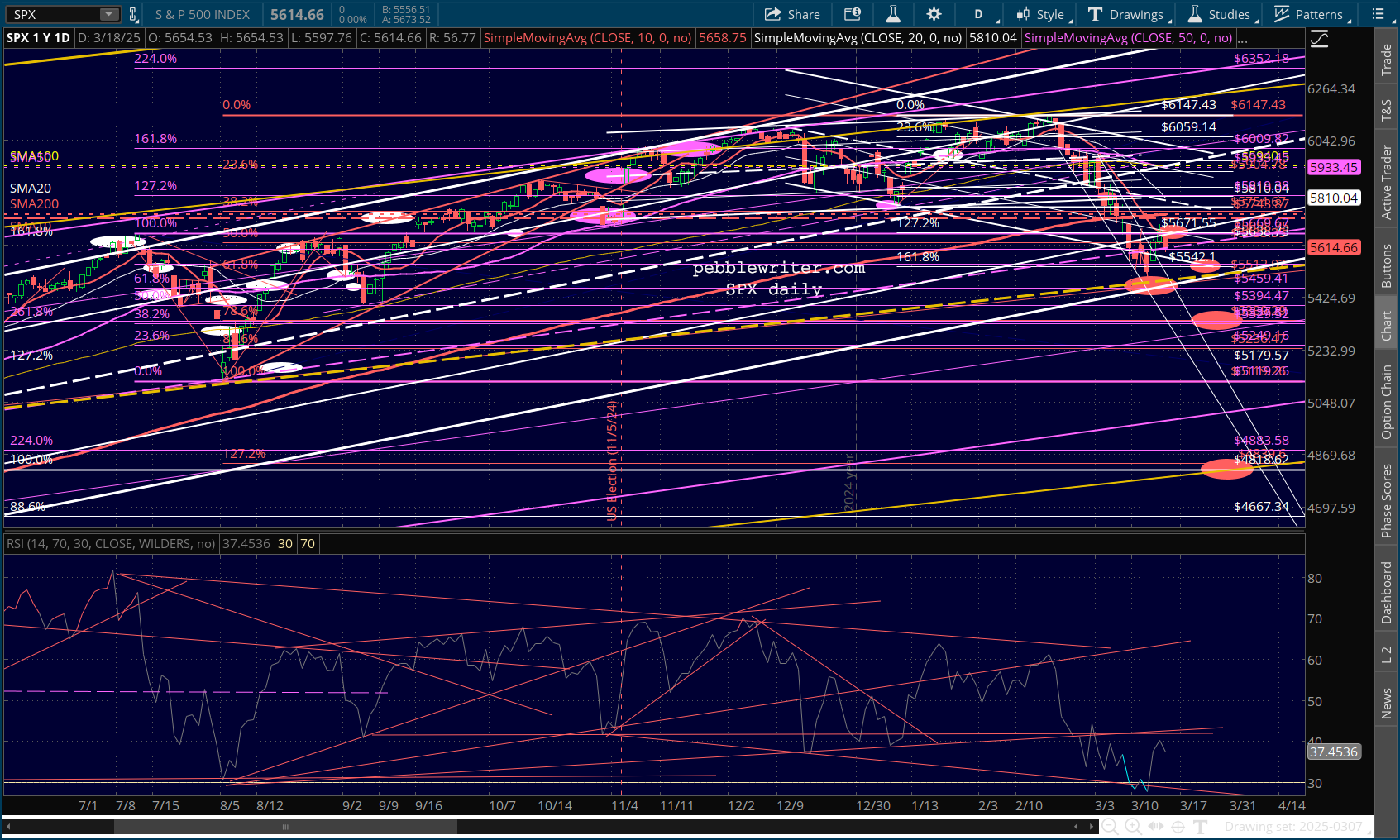1400x840 pixels.
Task: Toggle the chart scale line icon
Action: tap(1319, 39)
